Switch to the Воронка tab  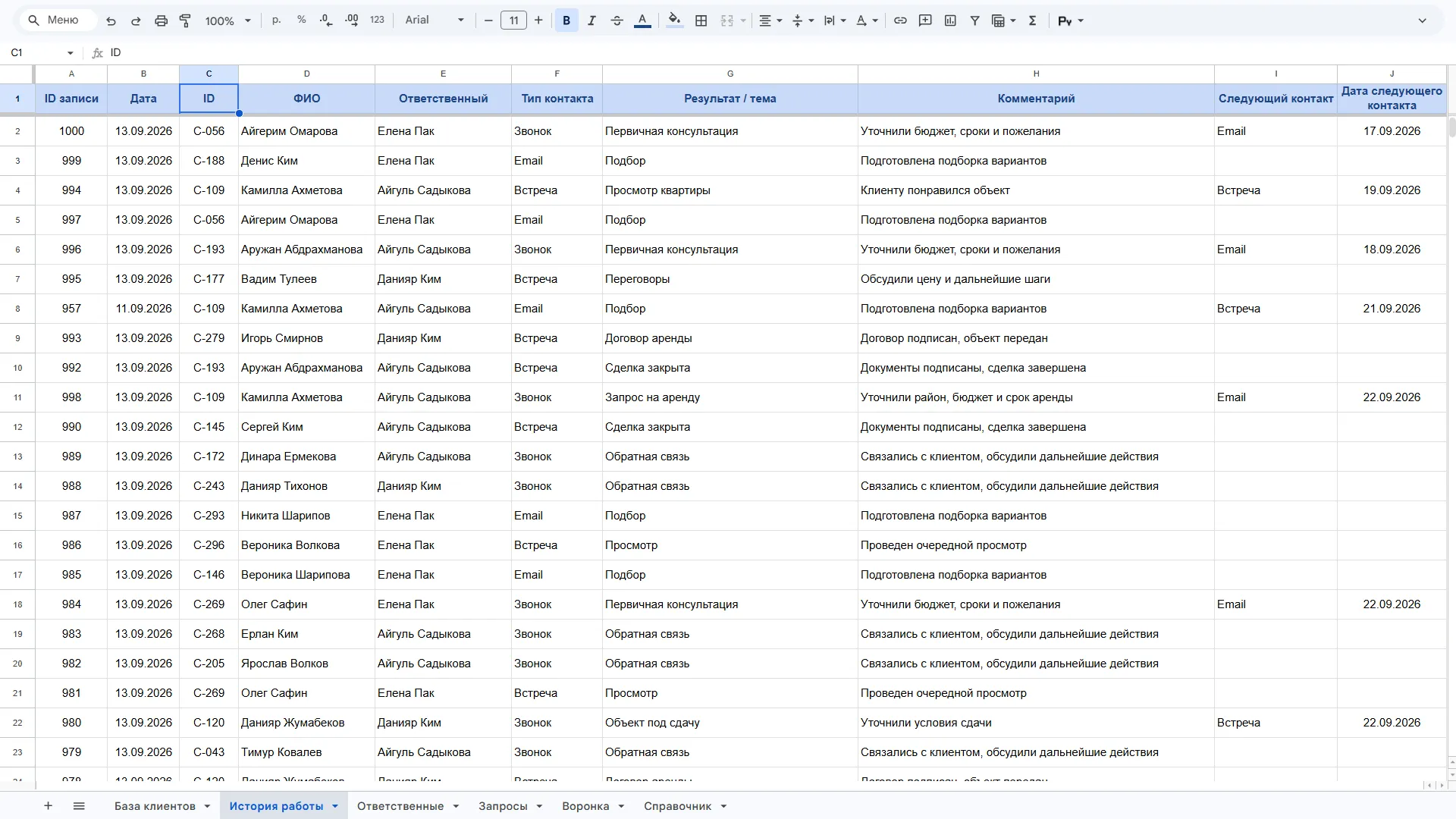tap(593, 806)
